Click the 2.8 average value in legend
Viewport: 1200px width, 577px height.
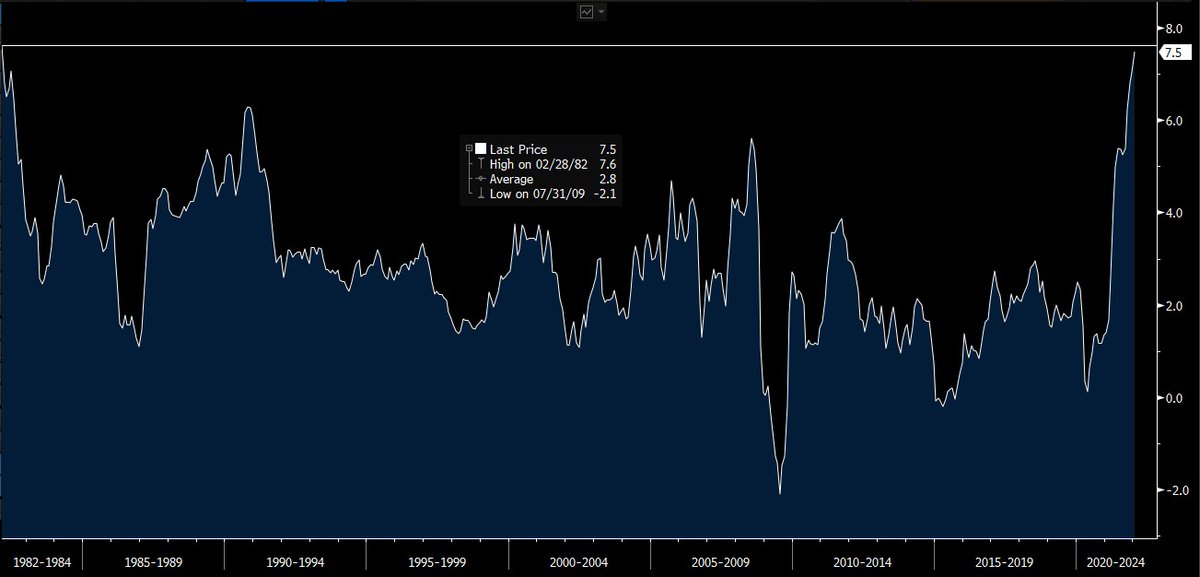coord(606,179)
